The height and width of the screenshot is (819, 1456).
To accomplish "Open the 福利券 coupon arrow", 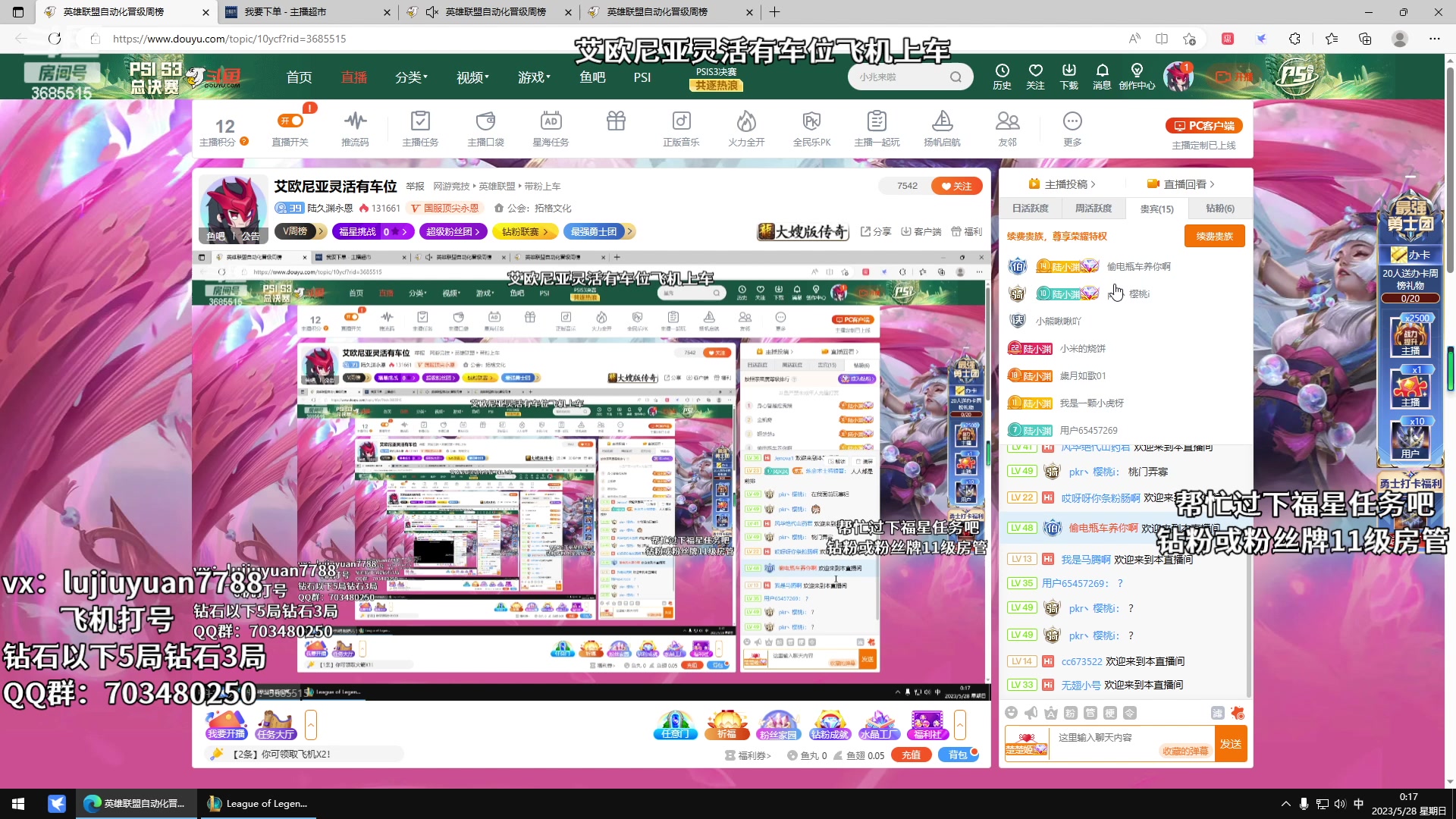I will click(748, 755).
